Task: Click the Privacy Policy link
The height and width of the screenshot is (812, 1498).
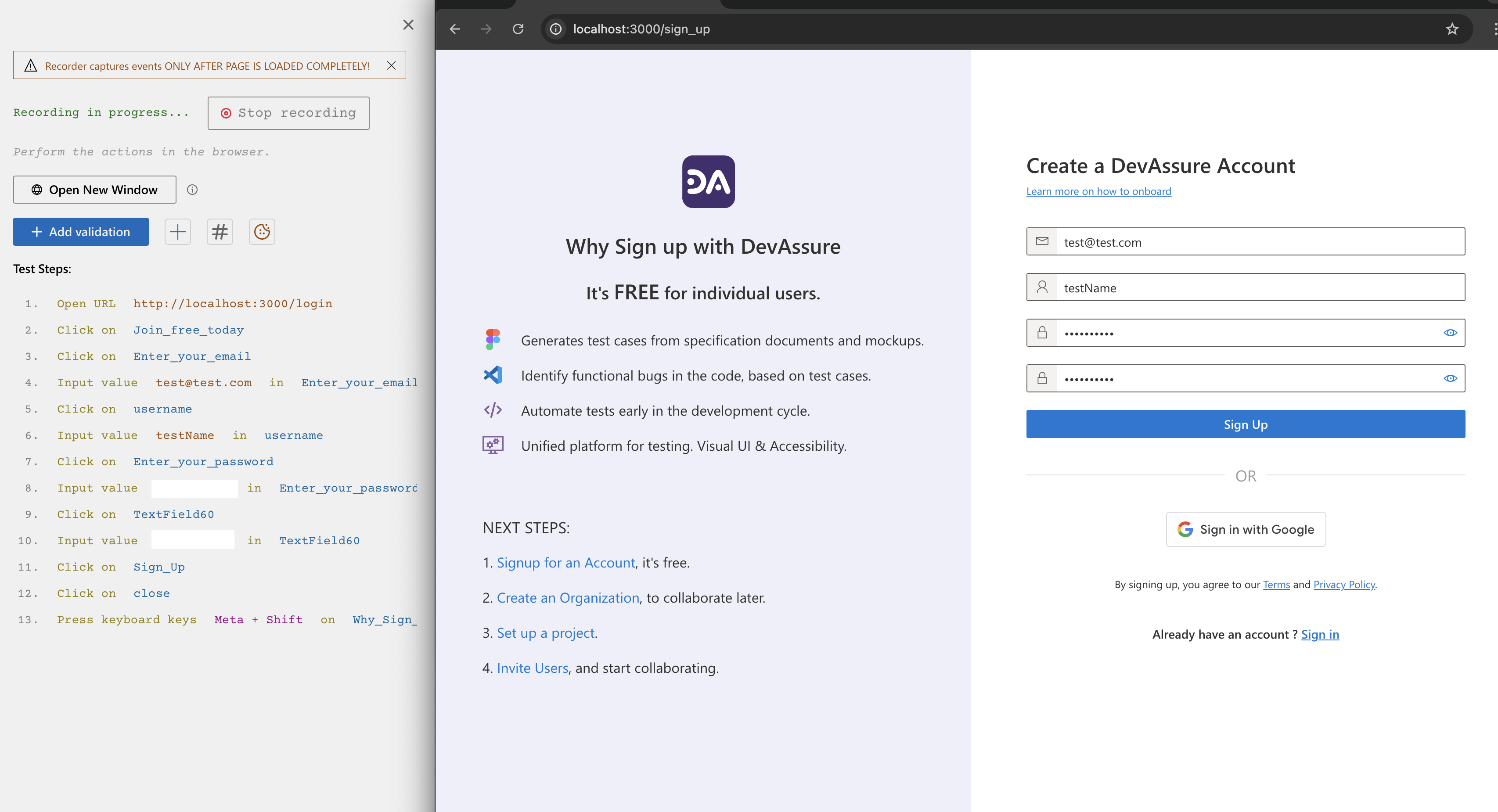Action: point(1344,584)
